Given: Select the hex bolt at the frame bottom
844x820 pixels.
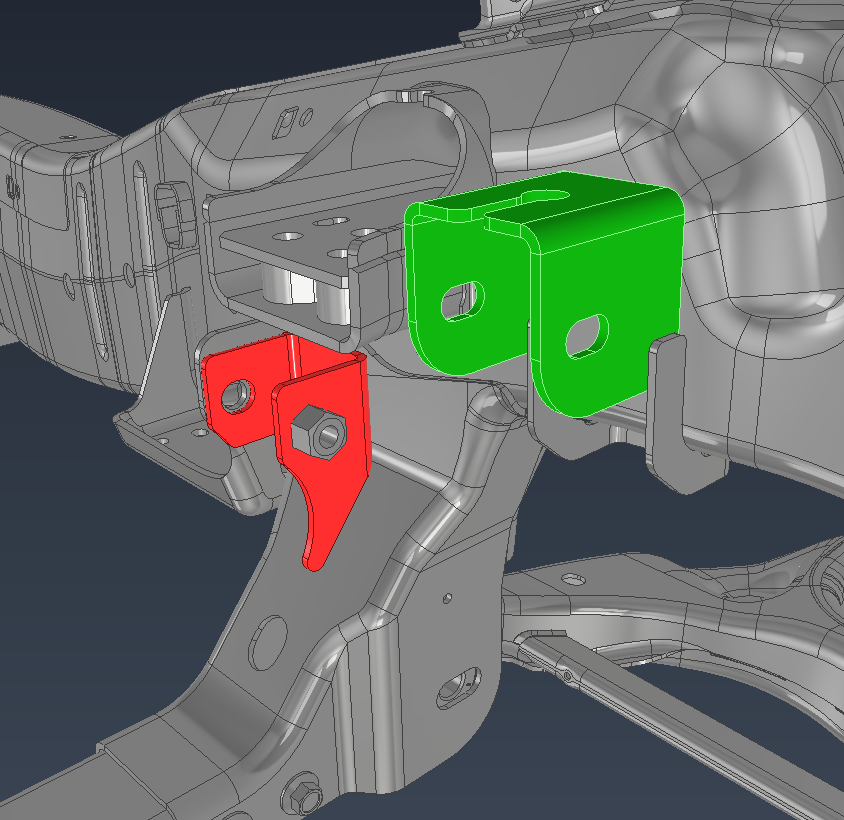Looking at the screenshot, I should tap(302, 795).
